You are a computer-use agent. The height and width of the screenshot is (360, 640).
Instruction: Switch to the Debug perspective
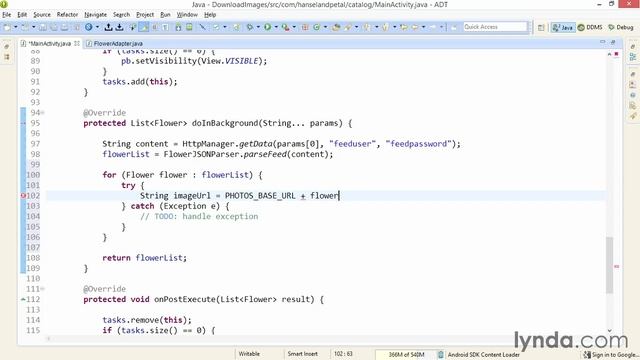621,27
